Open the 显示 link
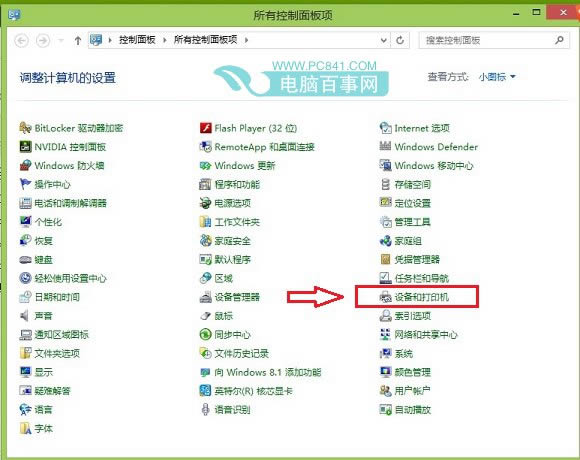The image size is (580, 460). pos(44,372)
